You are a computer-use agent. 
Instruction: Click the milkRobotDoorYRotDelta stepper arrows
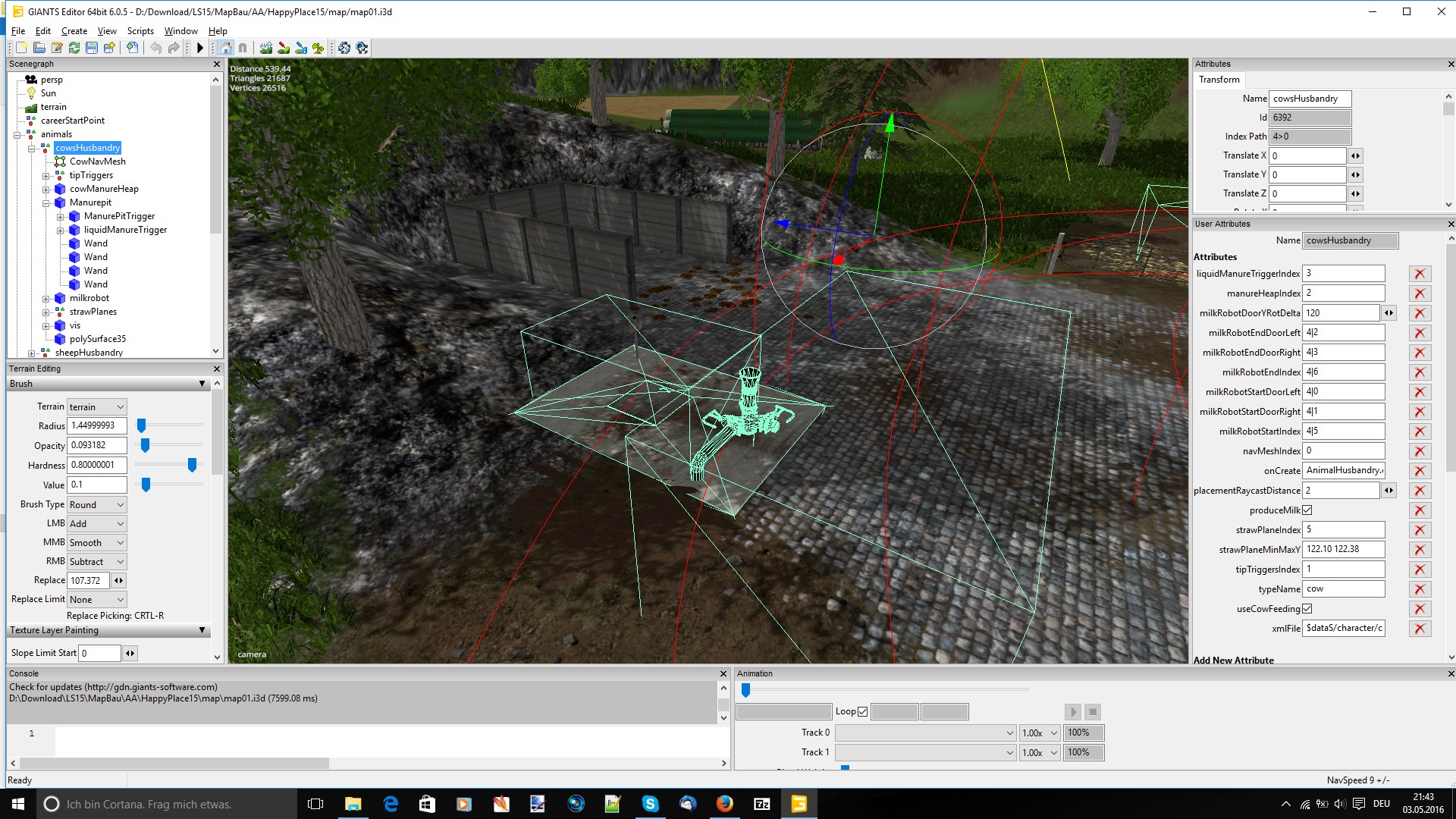point(1389,313)
